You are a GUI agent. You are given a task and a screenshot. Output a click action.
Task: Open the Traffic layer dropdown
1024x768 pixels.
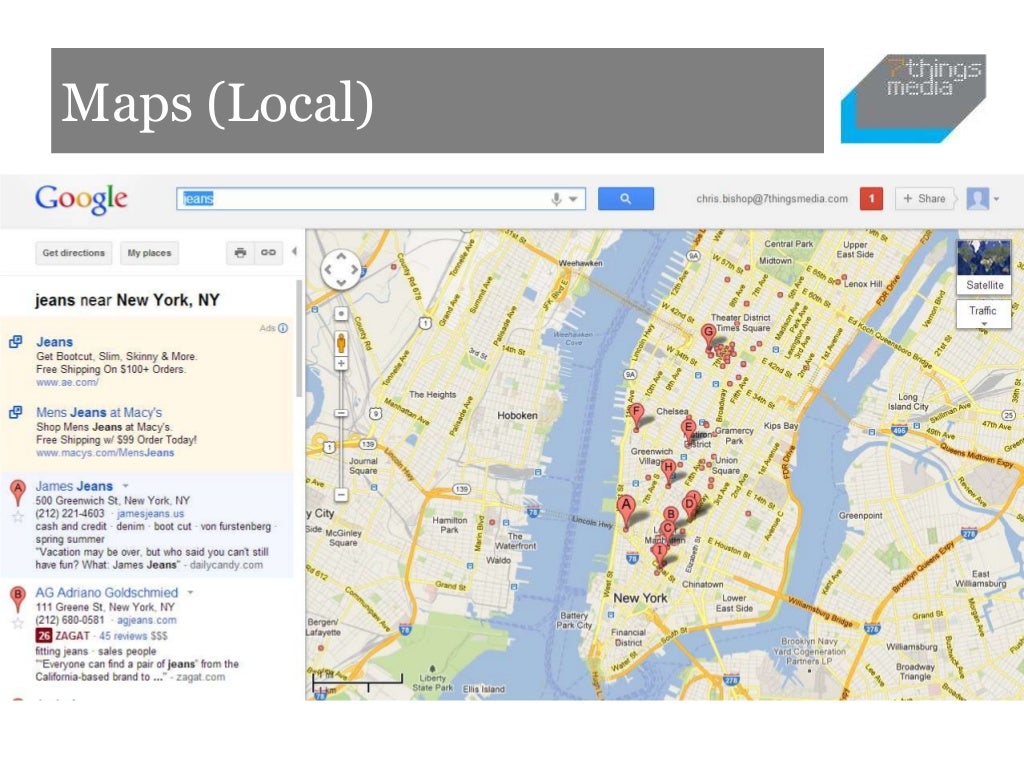click(x=984, y=313)
